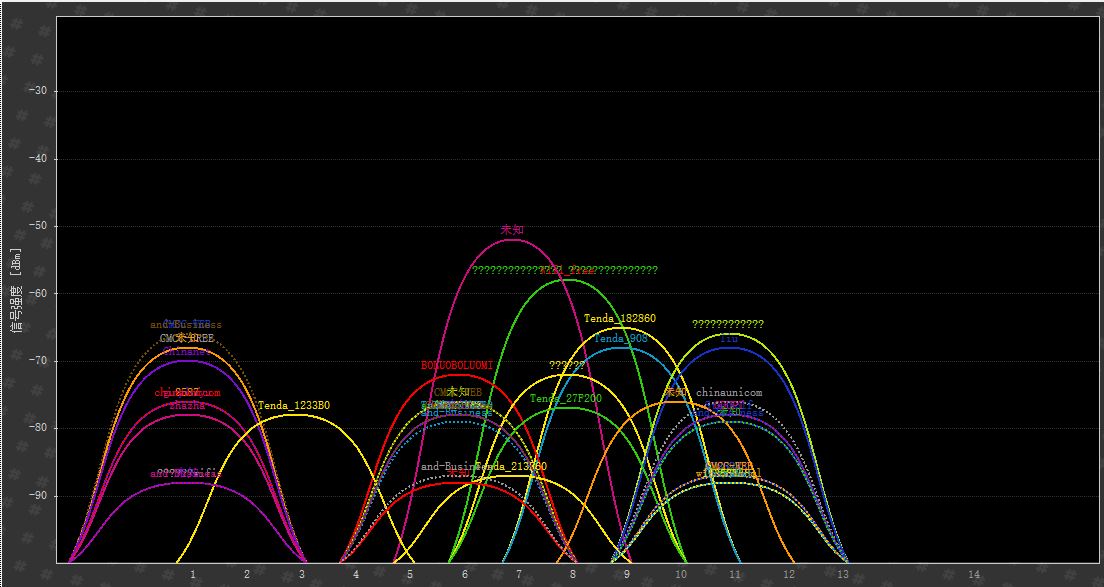This screenshot has width=1104, height=587.
Task: Click the red BOLUOBOLUOMI network label
Action: click(457, 366)
